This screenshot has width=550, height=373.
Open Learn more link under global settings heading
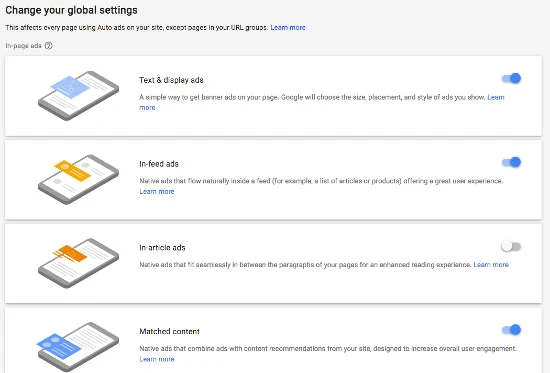tap(288, 27)
